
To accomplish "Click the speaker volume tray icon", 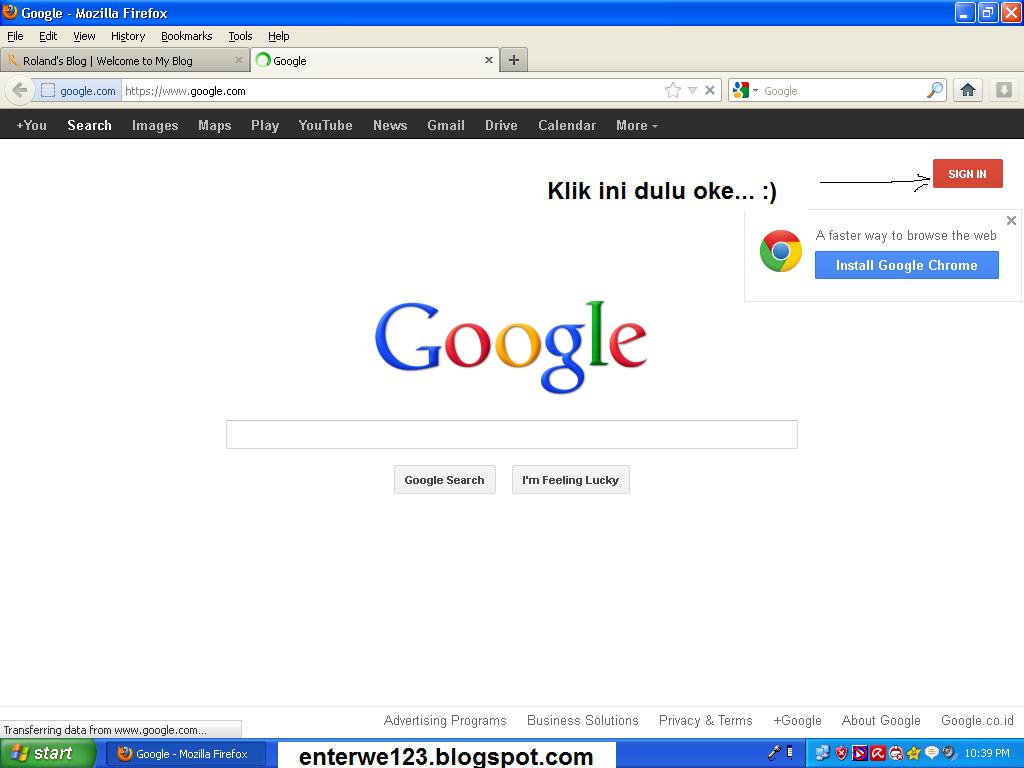I will point(949,753).
